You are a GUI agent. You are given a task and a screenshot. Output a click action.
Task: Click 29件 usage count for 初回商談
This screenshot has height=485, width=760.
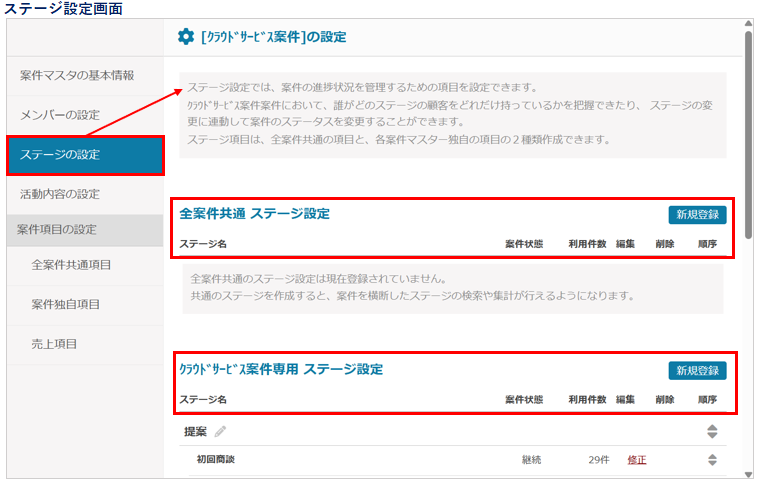[599, 460]
